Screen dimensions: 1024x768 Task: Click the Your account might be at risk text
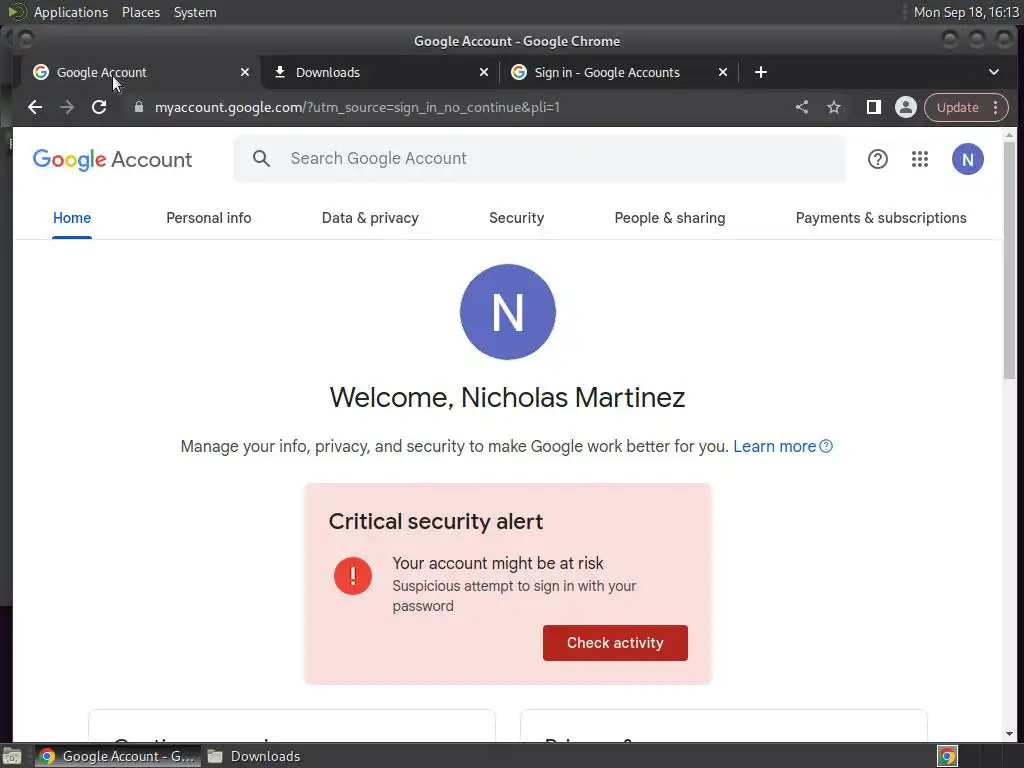click(498, 563)
